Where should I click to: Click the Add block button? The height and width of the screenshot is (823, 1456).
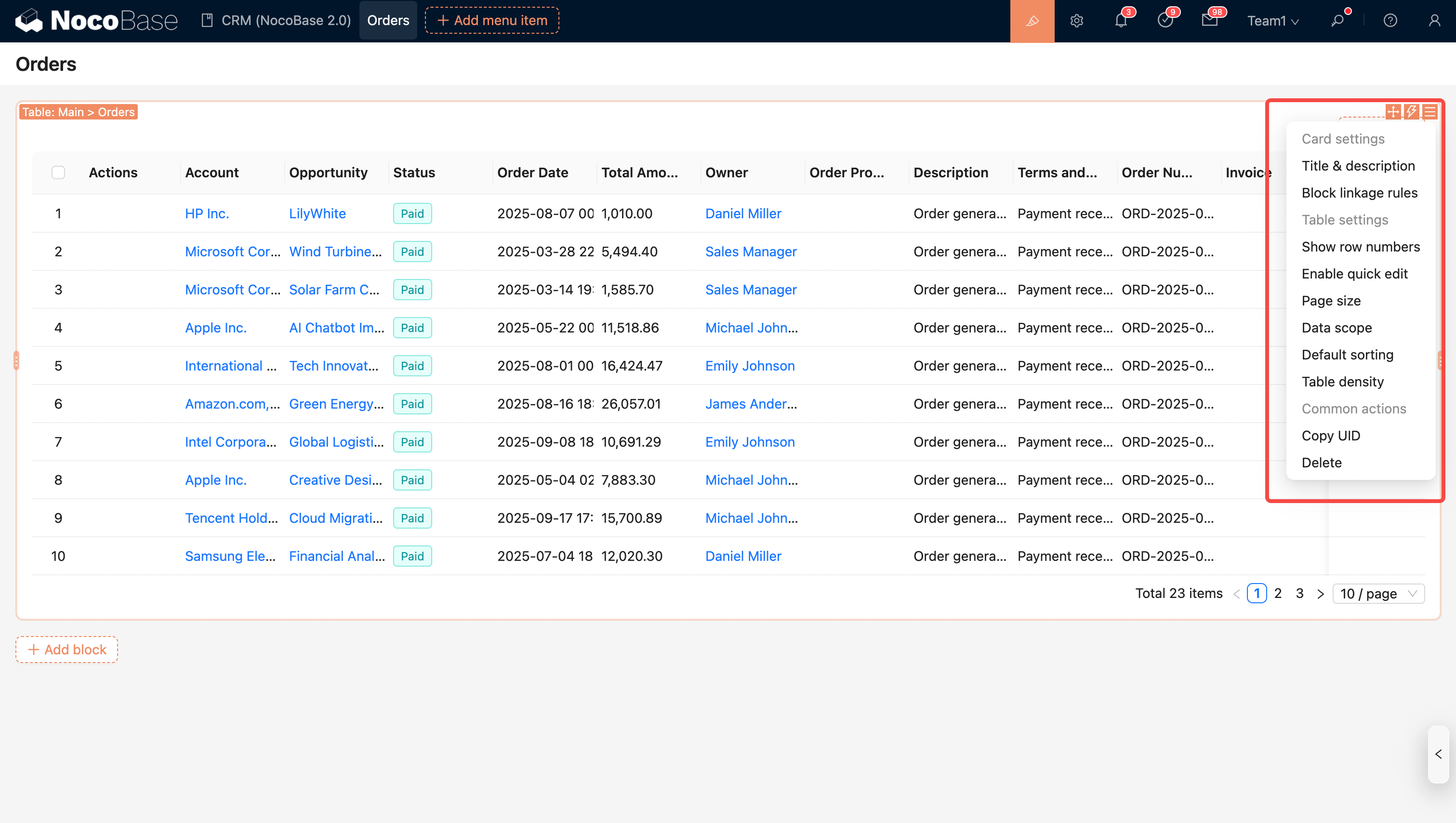point(66,650)
